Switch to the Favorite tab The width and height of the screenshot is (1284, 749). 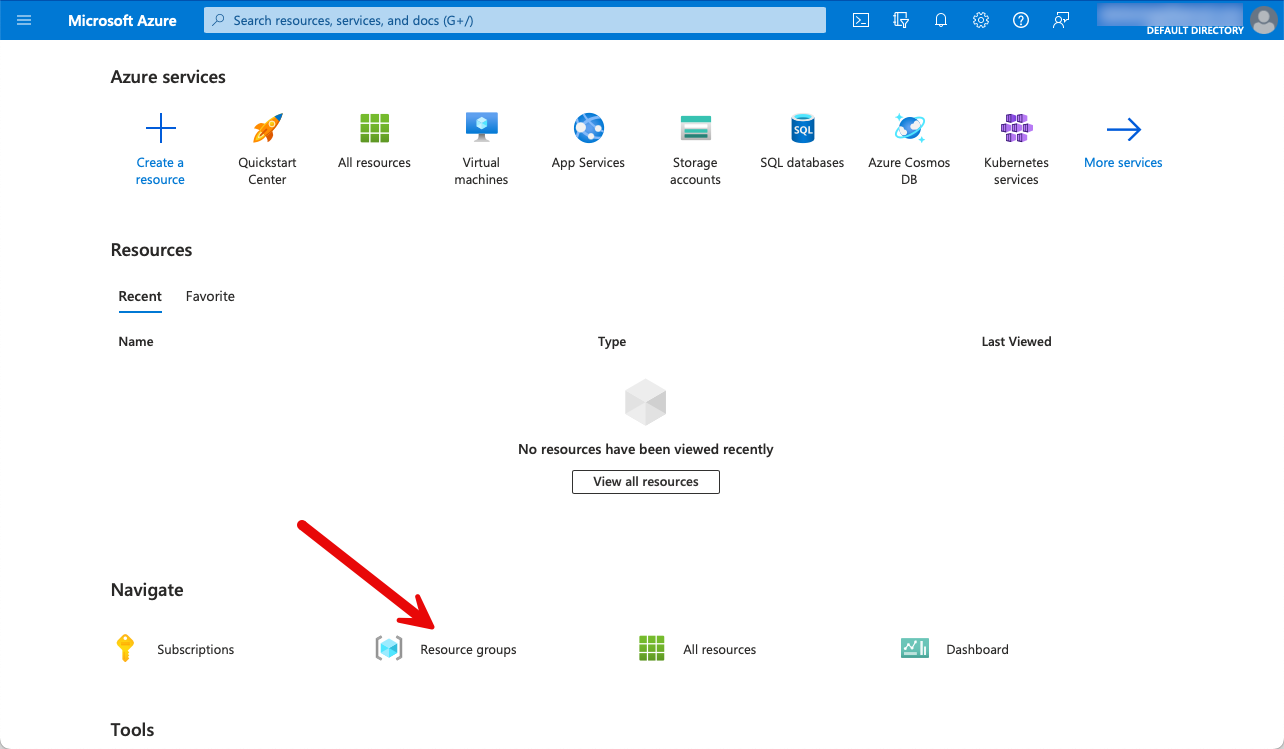pyautogui.click(x=210, y=296)
